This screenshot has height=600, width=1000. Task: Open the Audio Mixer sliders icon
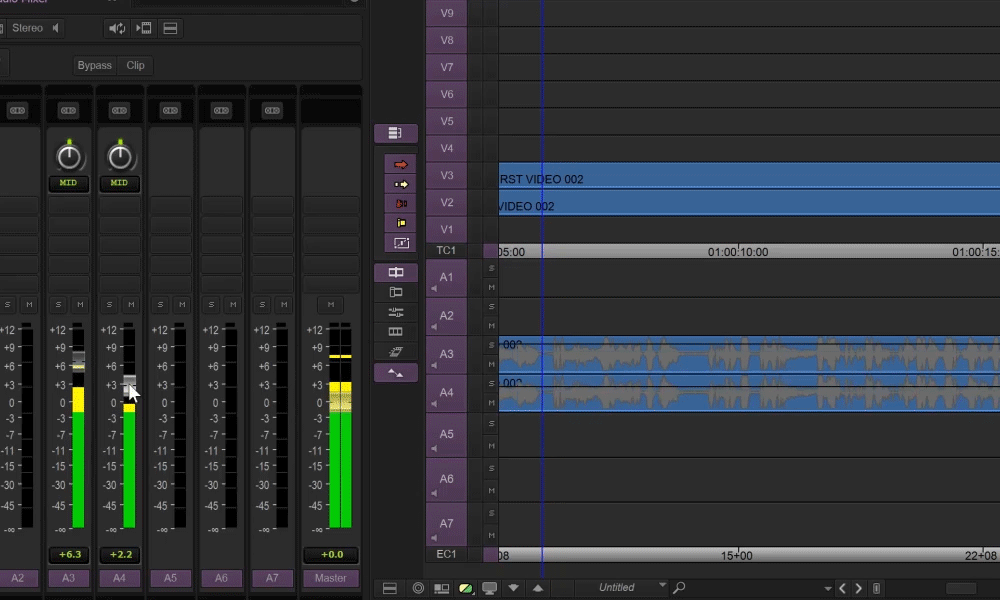coord(395,312)
